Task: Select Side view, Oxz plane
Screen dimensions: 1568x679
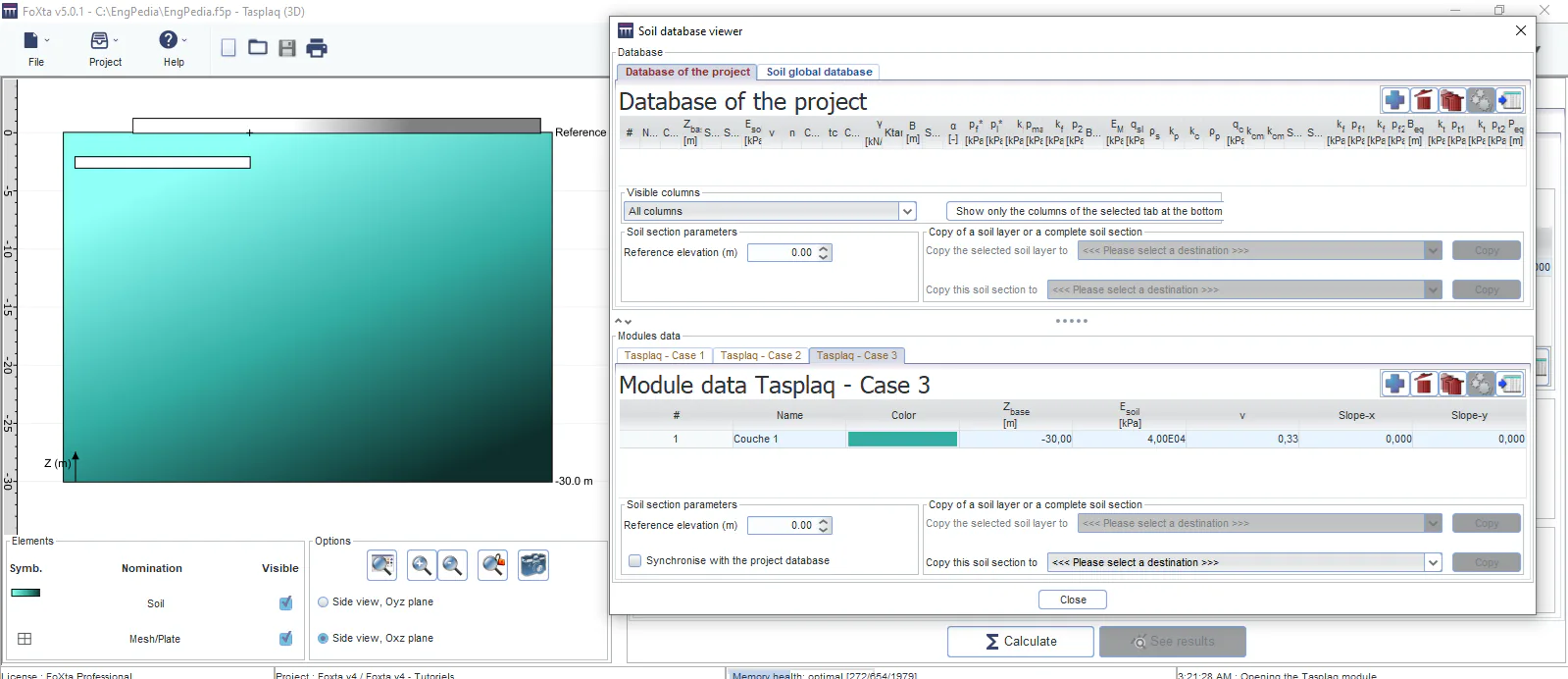Action: (375, 638)
